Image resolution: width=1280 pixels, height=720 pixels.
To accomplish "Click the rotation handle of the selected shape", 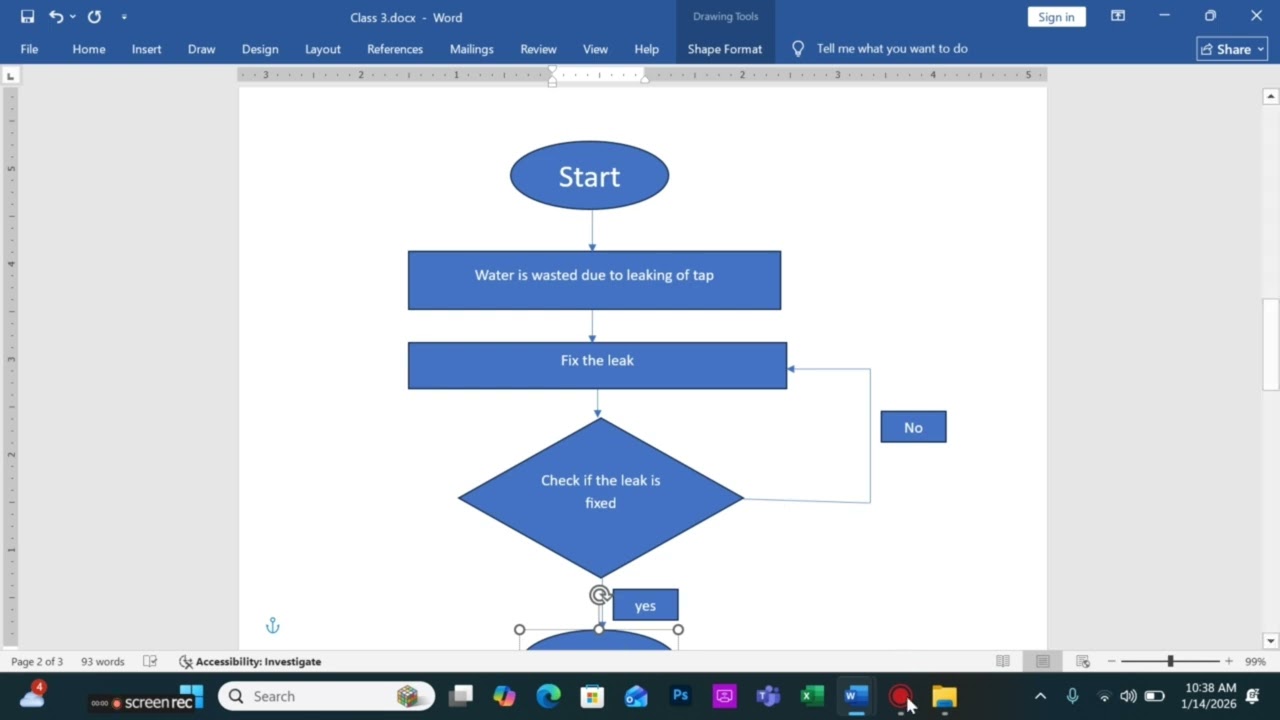I will pos(599,596).
